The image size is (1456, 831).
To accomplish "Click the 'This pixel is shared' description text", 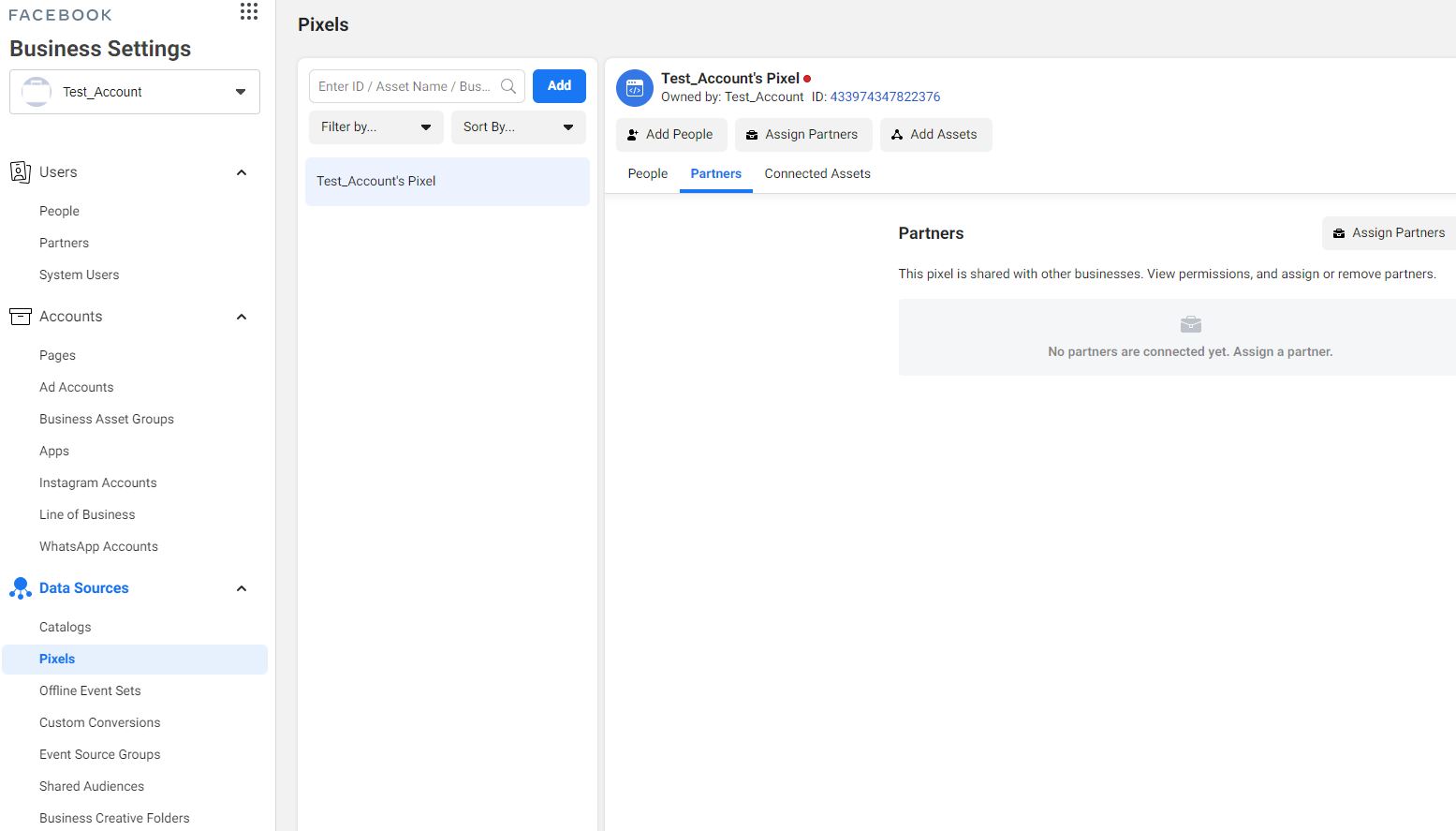I will tap(1167, 274).
